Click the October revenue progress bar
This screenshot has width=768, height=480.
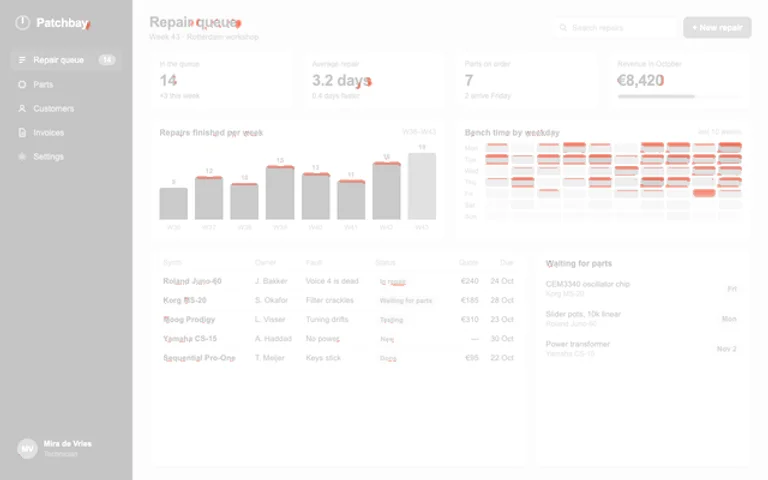click(x=679, y=96)
